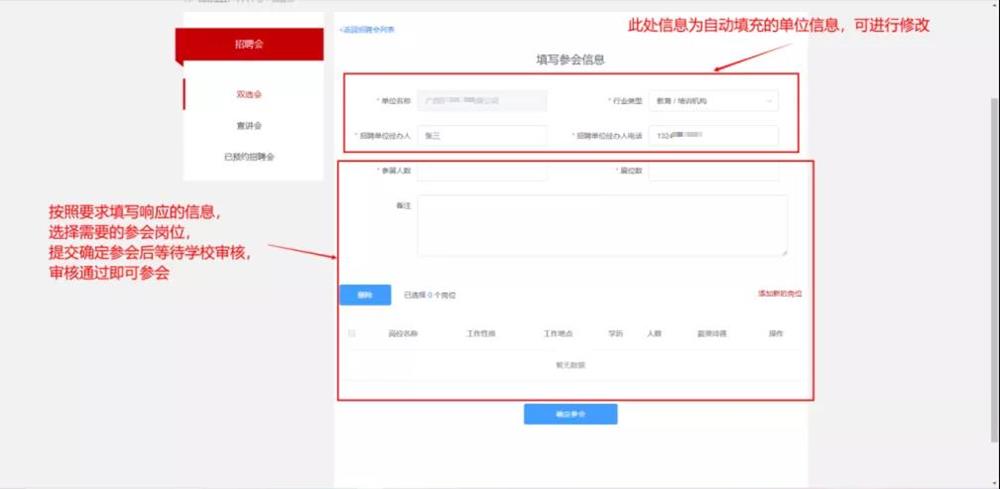Open the 招聘会 red sidebar header
This screenshot has width=1000, height=489.
pos(249,44)
